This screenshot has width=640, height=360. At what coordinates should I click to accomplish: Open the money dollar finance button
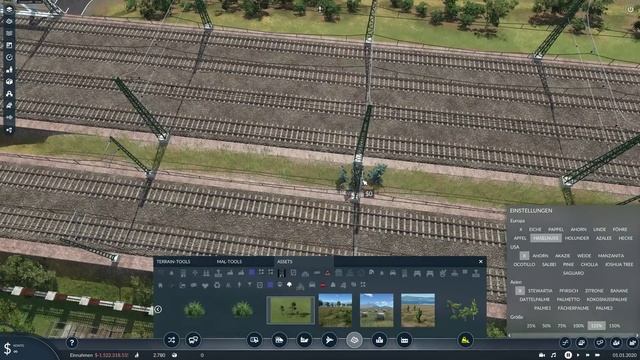pos(7,349)
